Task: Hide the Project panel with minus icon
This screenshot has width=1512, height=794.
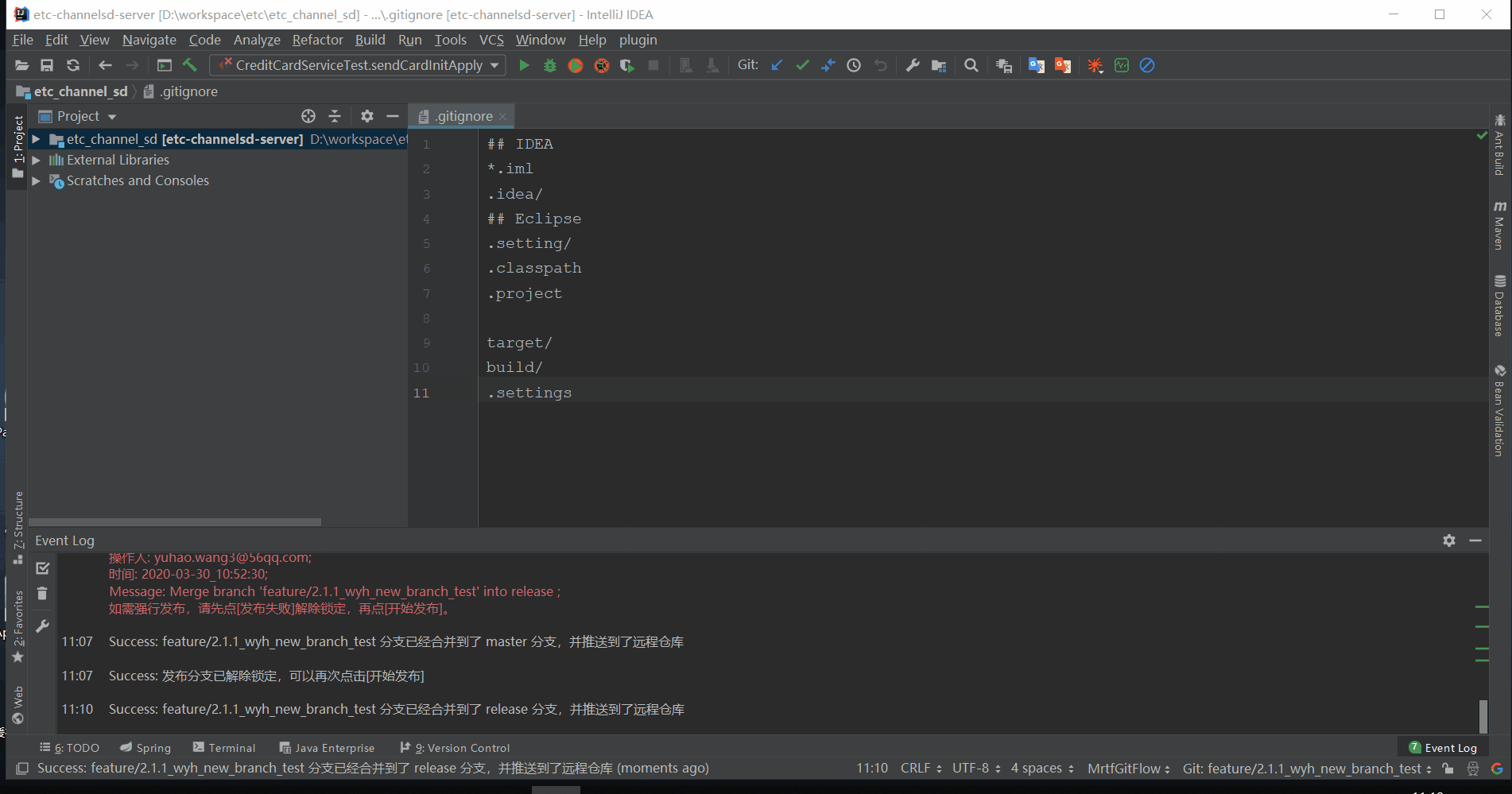Action: point(393,116)
